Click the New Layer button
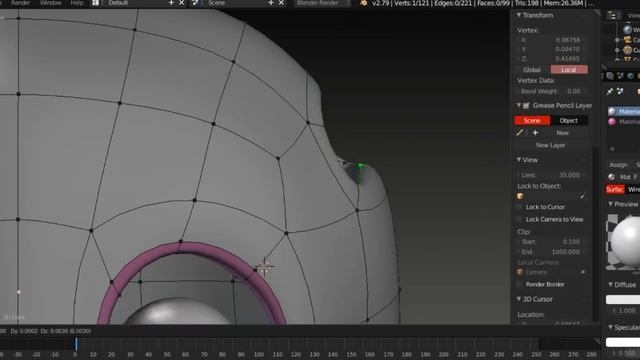 (x=551, y=145)
